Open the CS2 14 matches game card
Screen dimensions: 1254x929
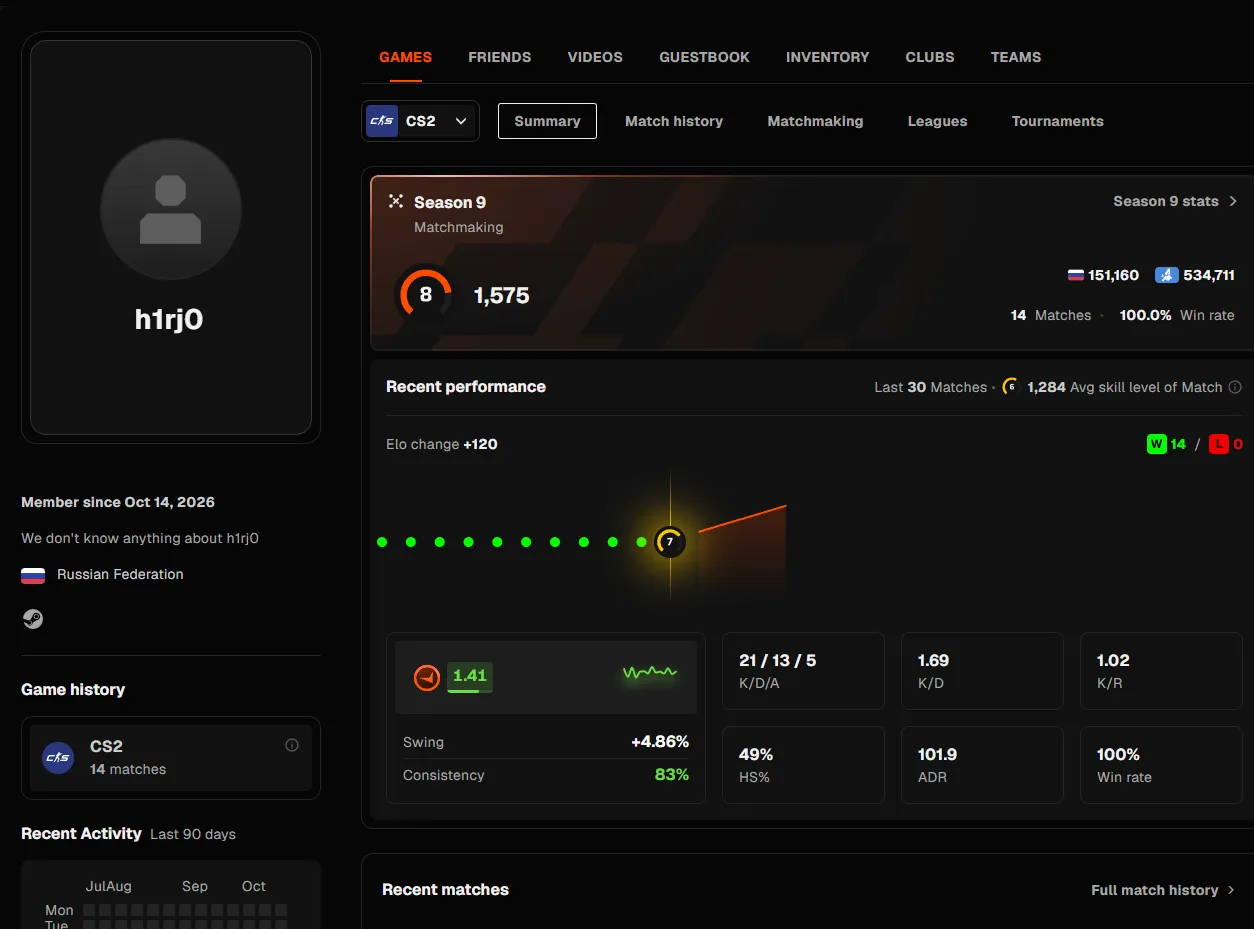(x=171, y=758)
